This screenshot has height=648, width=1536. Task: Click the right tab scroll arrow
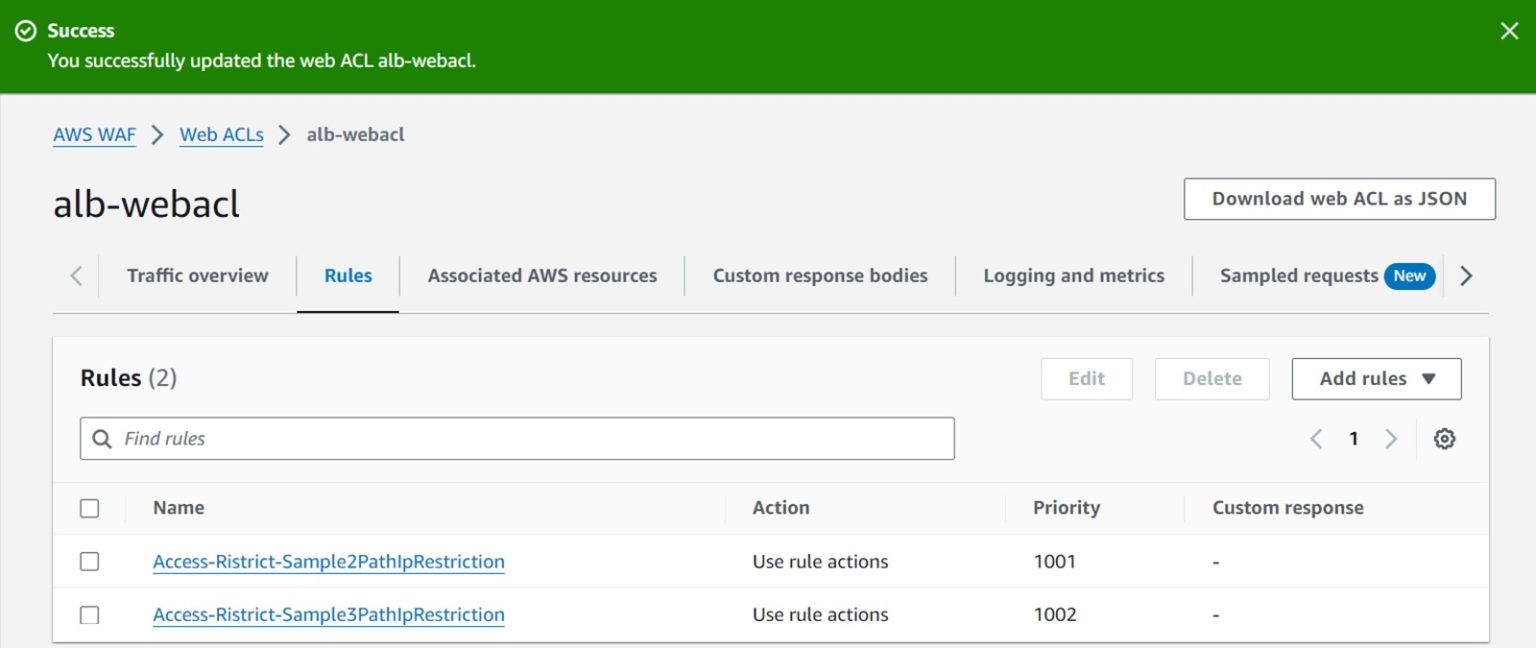click(x=1466, y=275)
